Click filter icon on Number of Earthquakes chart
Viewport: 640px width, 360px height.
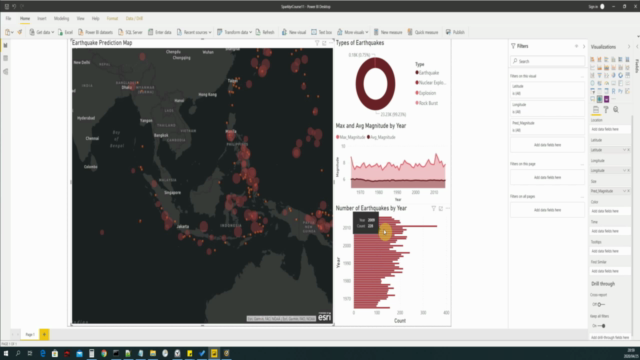433,208
